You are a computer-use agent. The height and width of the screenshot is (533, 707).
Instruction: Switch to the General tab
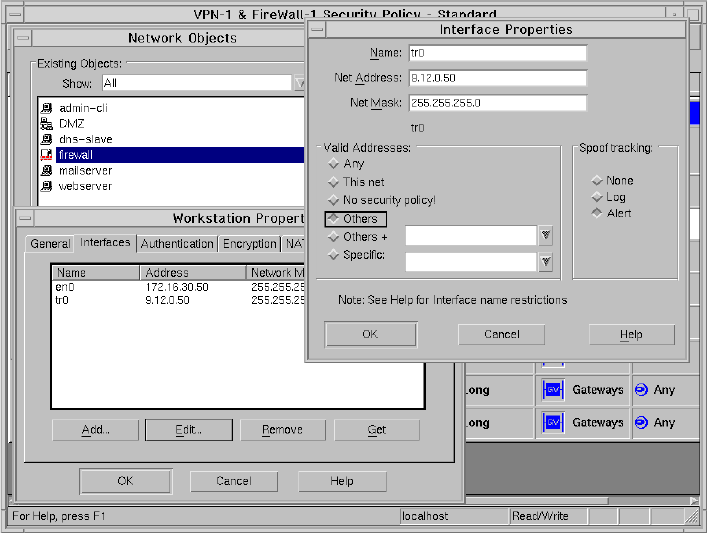[50, 244]
